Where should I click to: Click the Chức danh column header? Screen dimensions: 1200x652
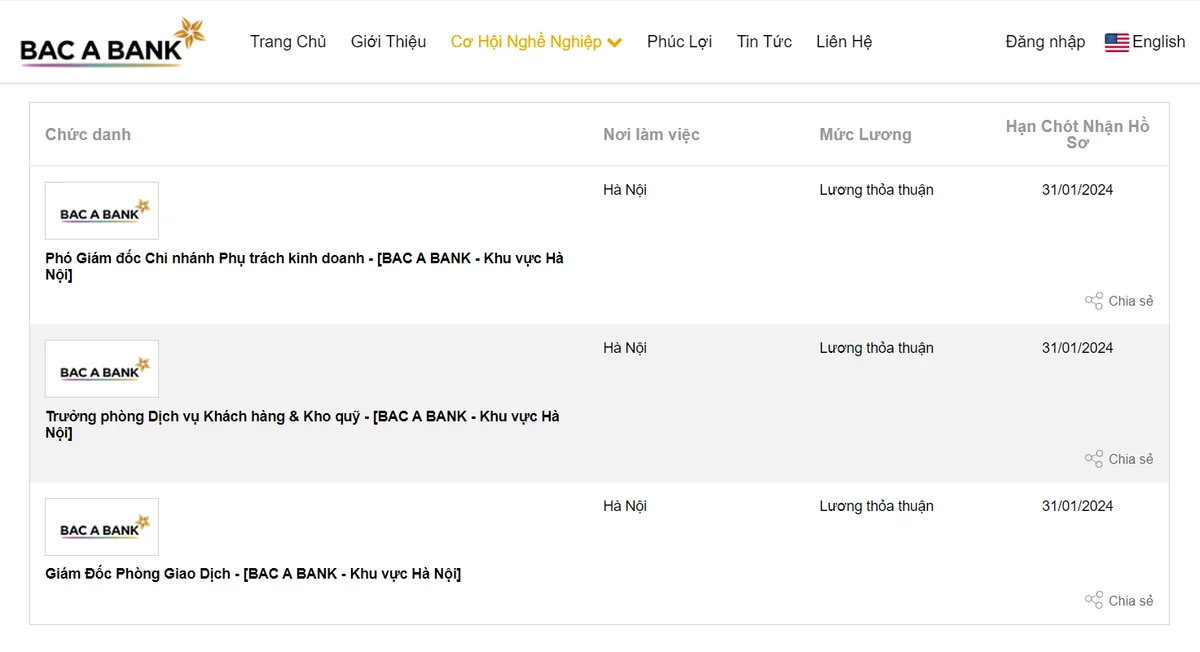tap(88, 134)
